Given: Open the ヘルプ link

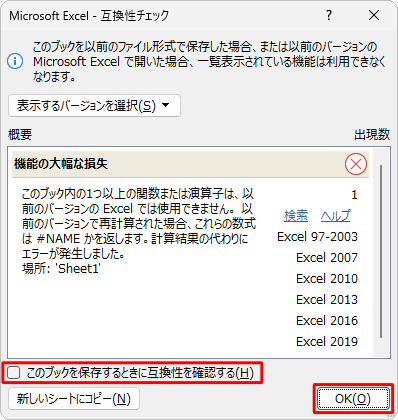Looking at the screenshot, I should tap(336, 216).
